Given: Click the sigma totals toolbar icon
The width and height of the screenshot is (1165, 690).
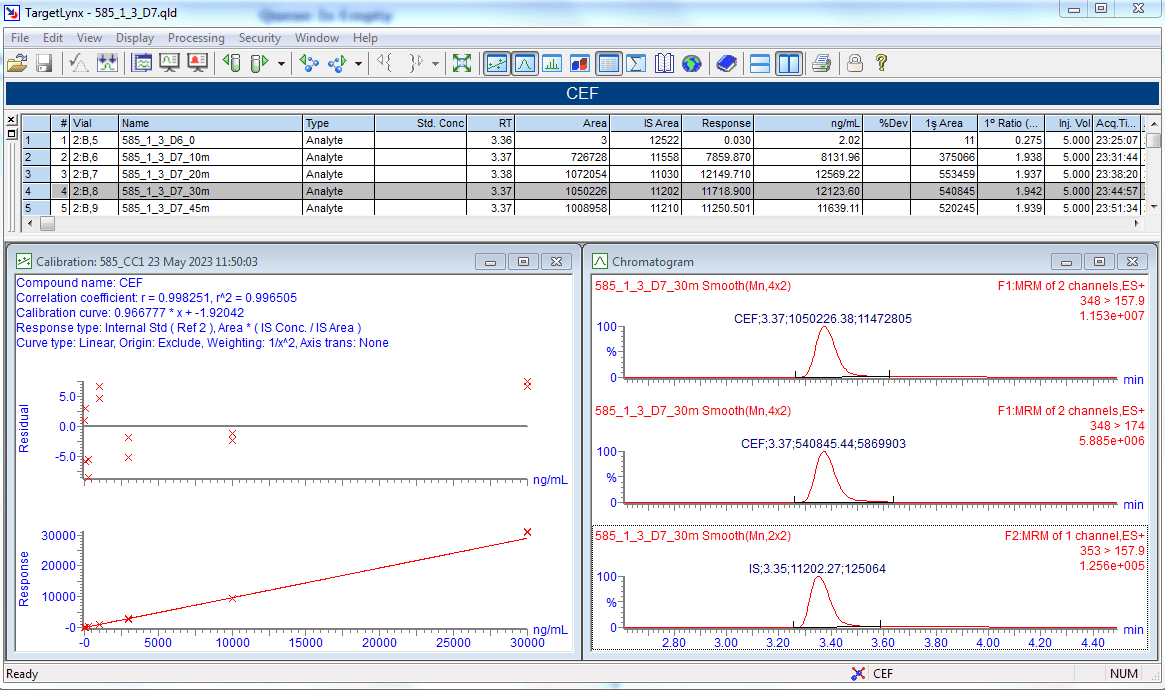Looking at the screenshot, I should coord(636,64).
